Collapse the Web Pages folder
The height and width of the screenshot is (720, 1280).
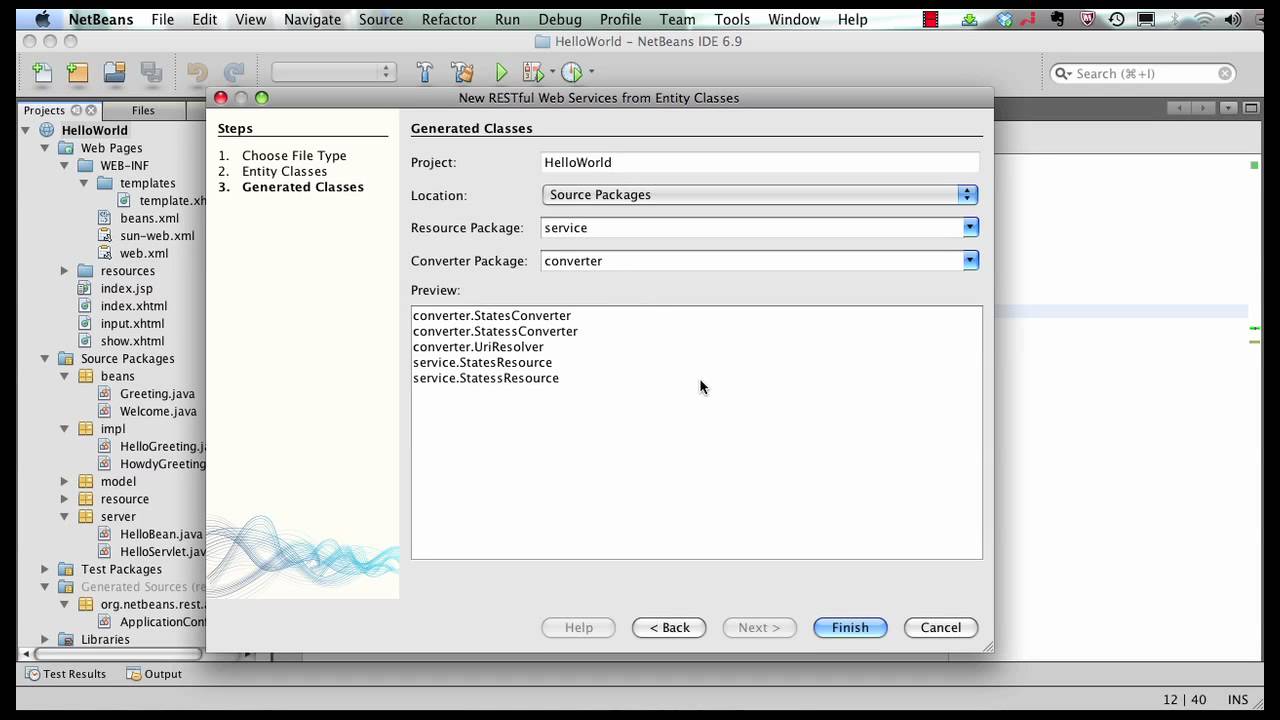(45, 148)
